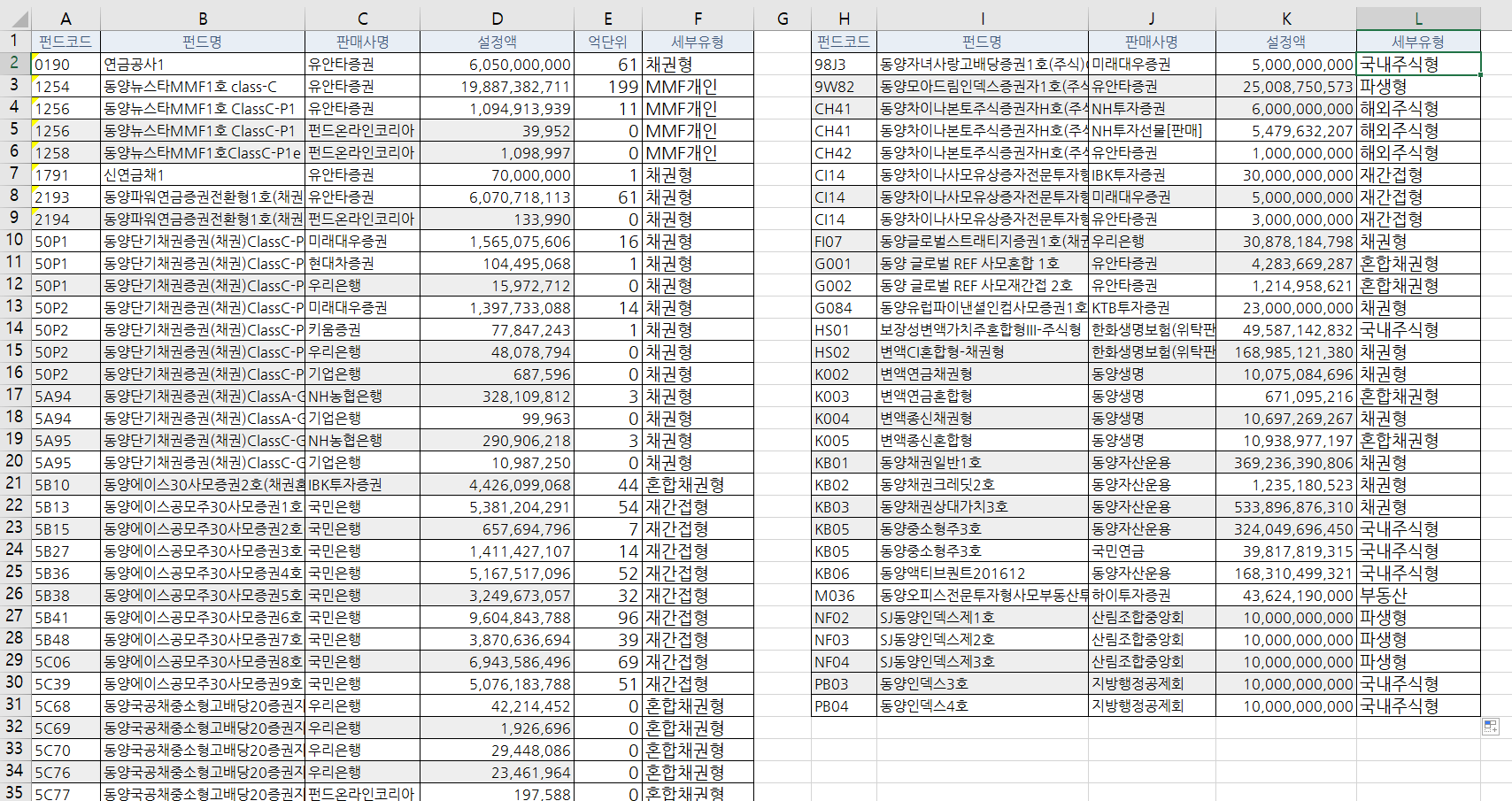
Task: Click header cell 세부유형 in column L
Action: 1418,42
